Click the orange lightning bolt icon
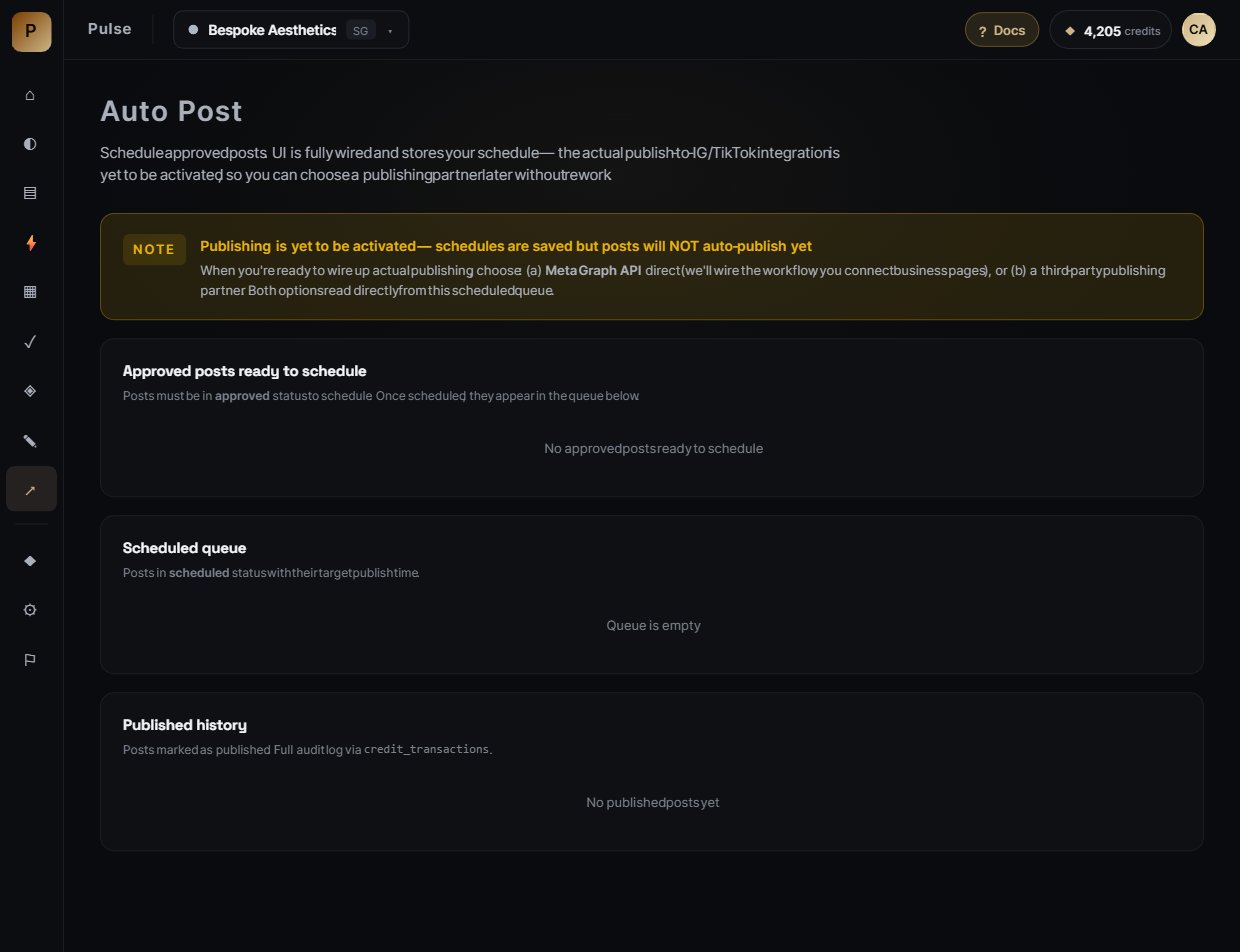This screenshot has height=952, width=1240. coord(30,243)
